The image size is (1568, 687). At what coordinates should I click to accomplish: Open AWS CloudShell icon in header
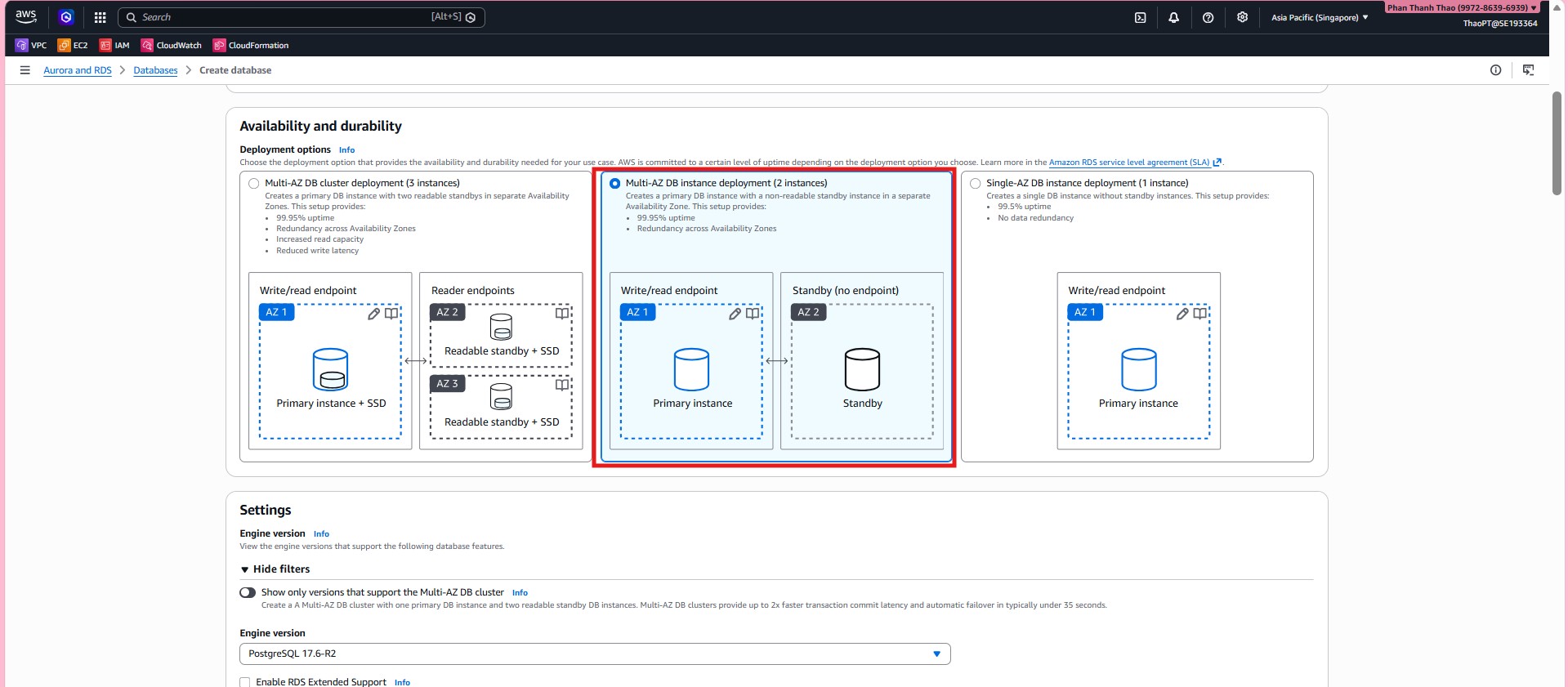pos(1140,17)
